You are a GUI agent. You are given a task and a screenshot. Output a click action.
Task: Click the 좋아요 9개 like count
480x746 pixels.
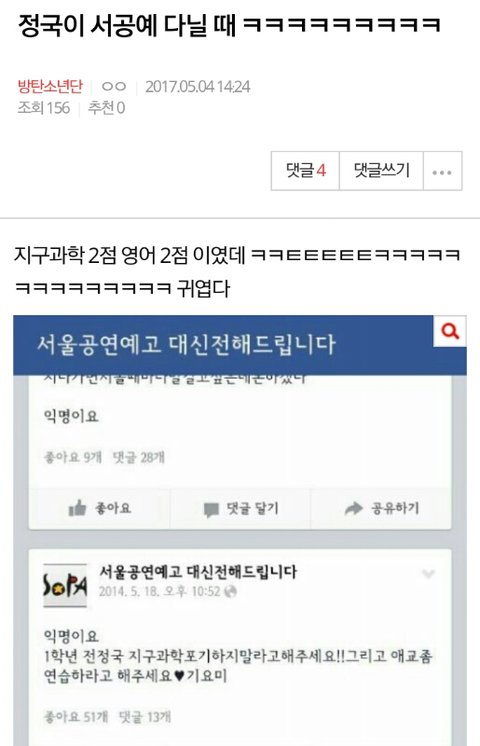coord(73,457)
